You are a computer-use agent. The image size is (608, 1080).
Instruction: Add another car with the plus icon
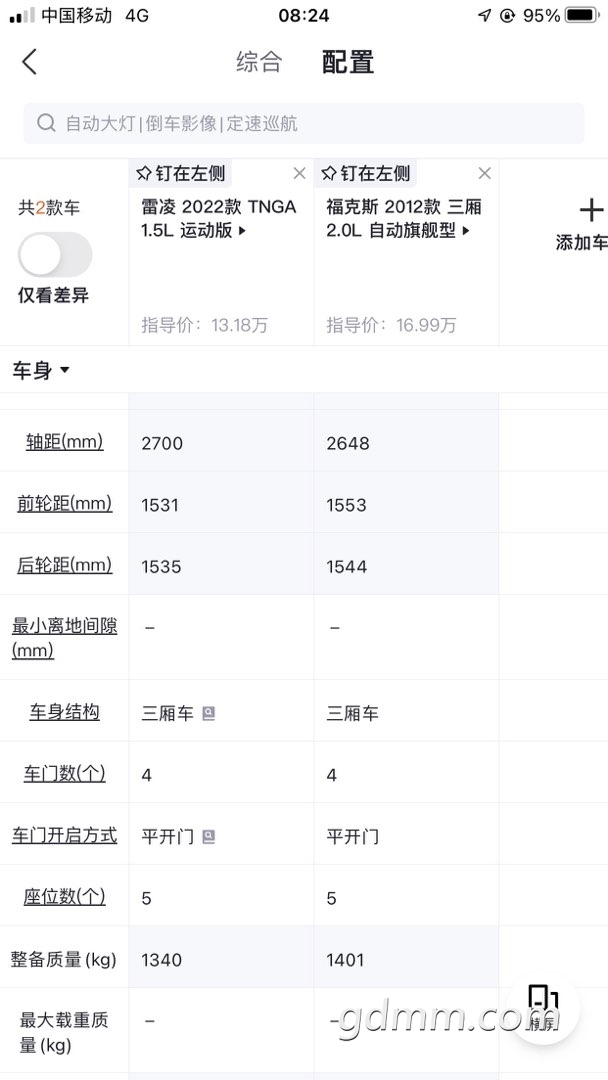tap(591, 210)
